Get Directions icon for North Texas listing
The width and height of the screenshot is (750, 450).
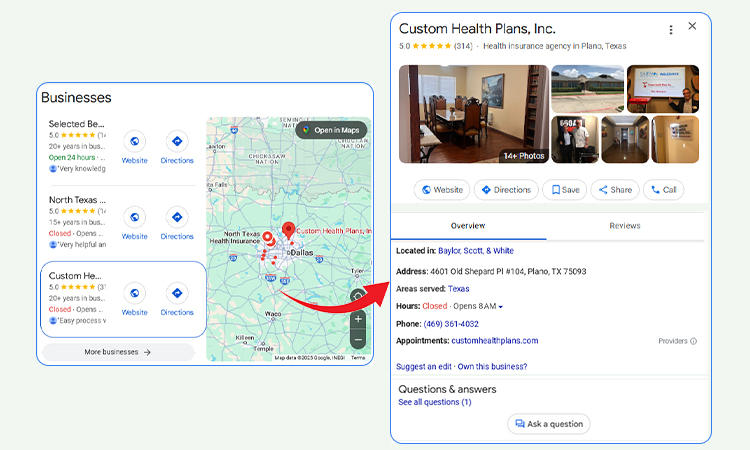[177, 217]
